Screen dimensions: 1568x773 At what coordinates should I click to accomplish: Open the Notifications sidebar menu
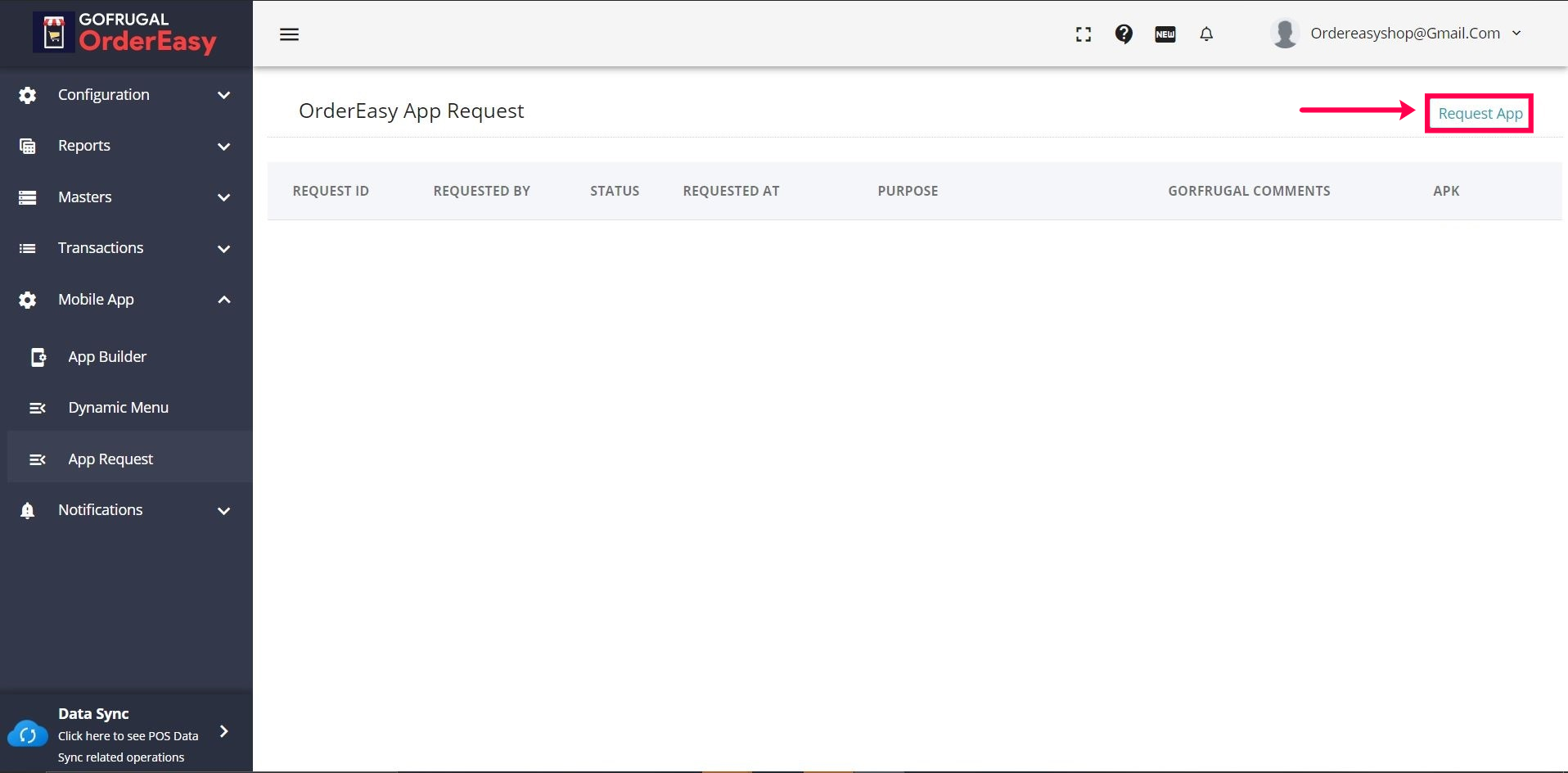(x=126, y=510)
